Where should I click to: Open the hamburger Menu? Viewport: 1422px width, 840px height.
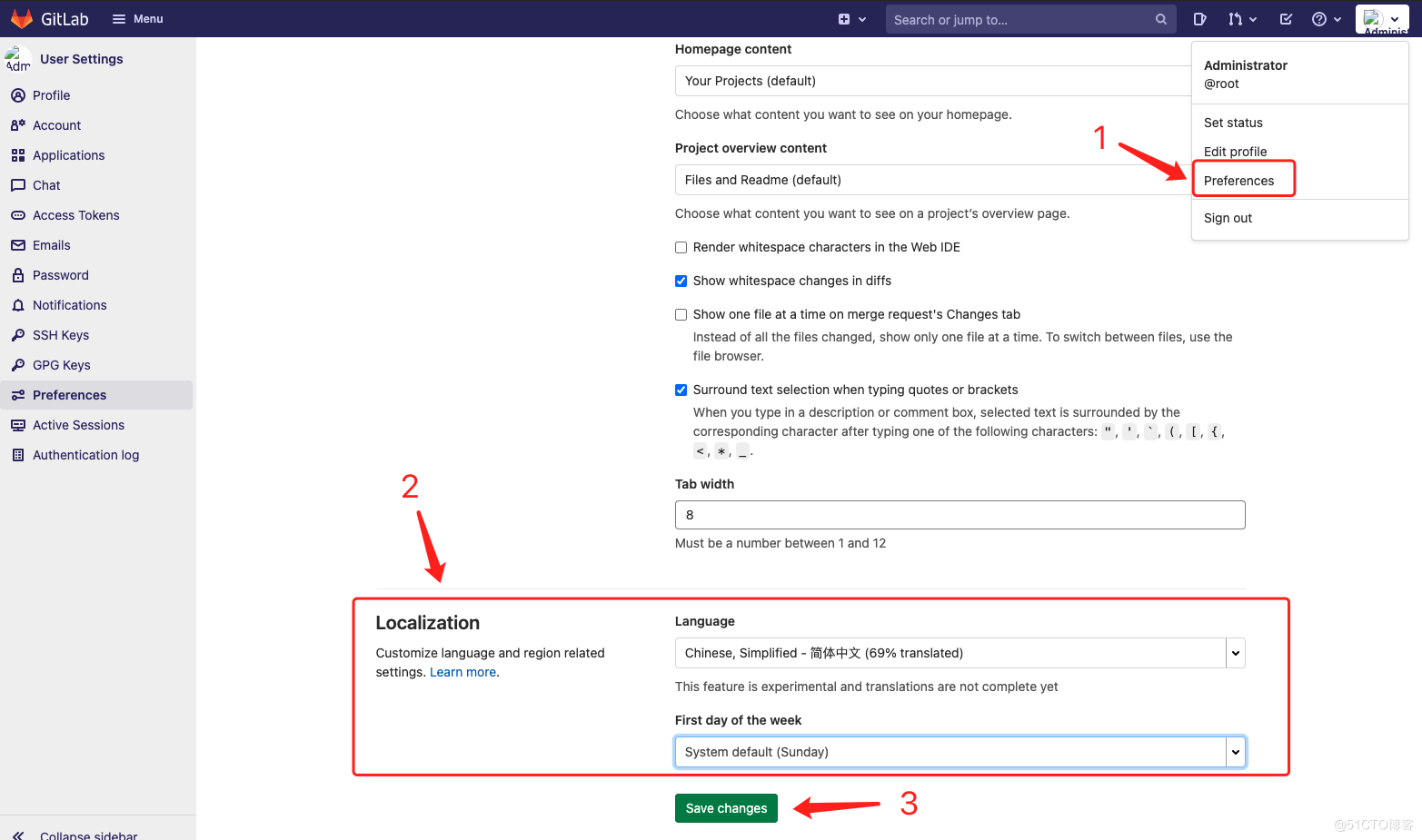point(138,19)
